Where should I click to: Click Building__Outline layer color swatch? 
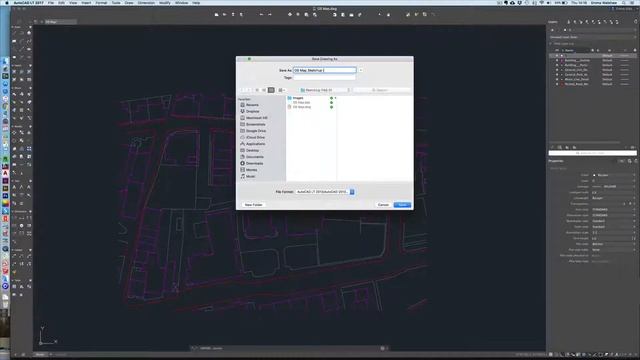(x=562, y=60)
